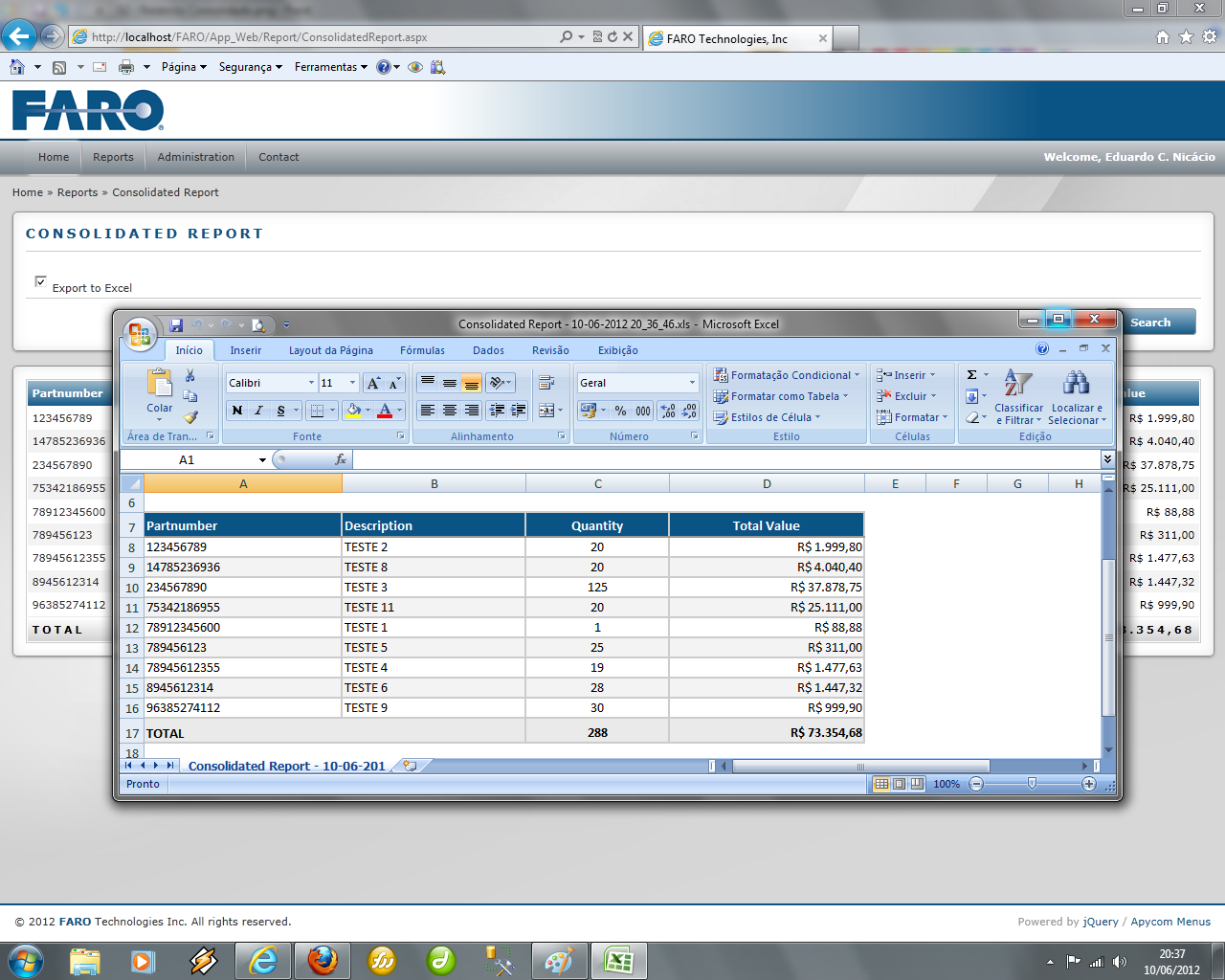
Task: Click the increase decimal places icon
Action: click(x=668, y=411)
